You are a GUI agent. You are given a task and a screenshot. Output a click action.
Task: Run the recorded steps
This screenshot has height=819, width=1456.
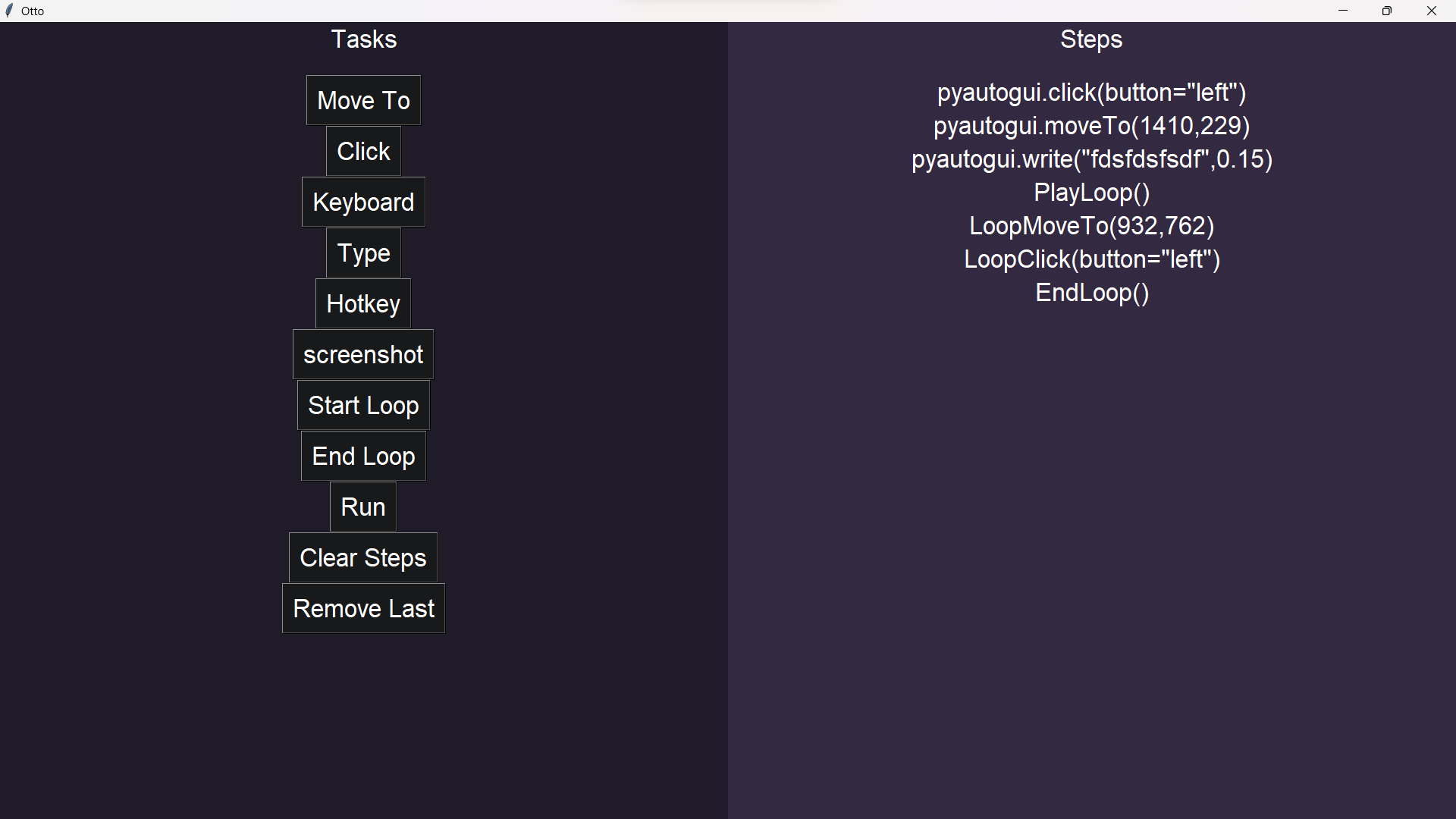[x=363, y=507]
